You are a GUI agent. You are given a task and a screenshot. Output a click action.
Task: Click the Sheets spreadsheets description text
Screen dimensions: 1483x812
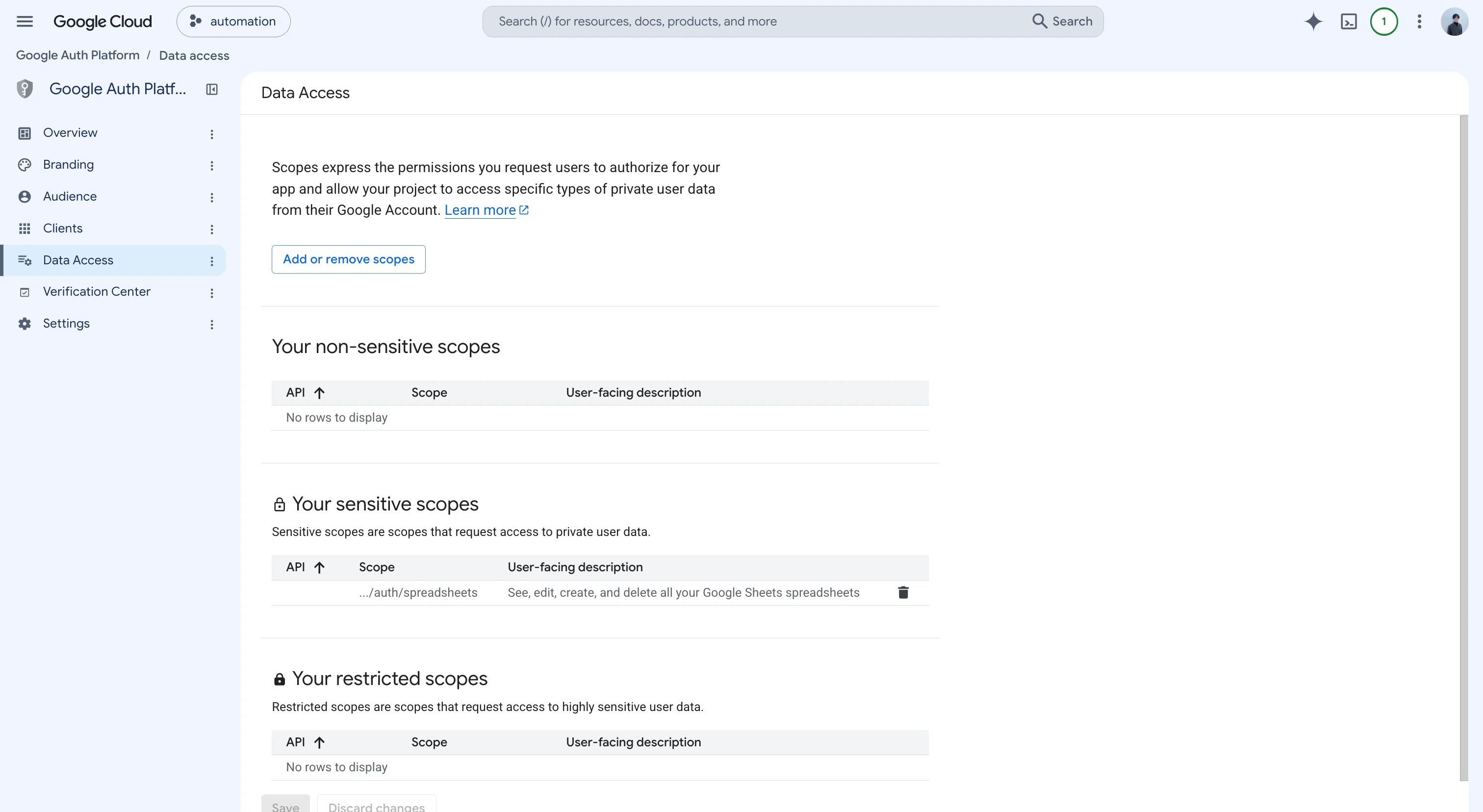(x=683, y=593)
